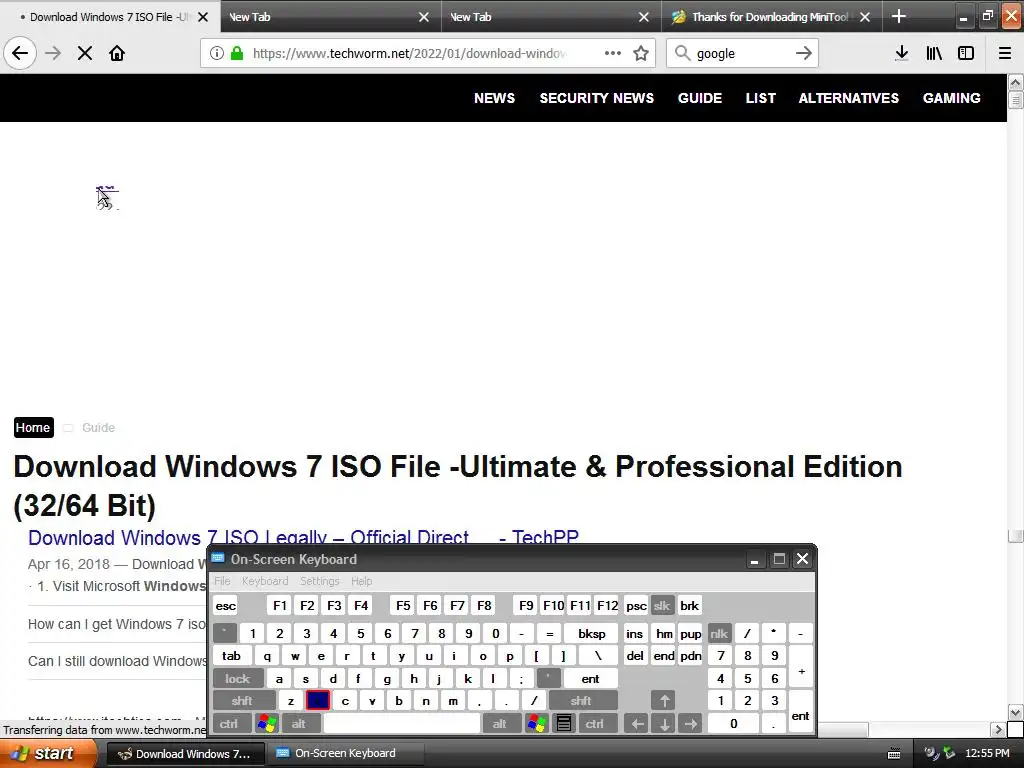Open the ALTERNATIVES navigation link
The width and height of the screenshot is (1024, 768).
(848, 98)
